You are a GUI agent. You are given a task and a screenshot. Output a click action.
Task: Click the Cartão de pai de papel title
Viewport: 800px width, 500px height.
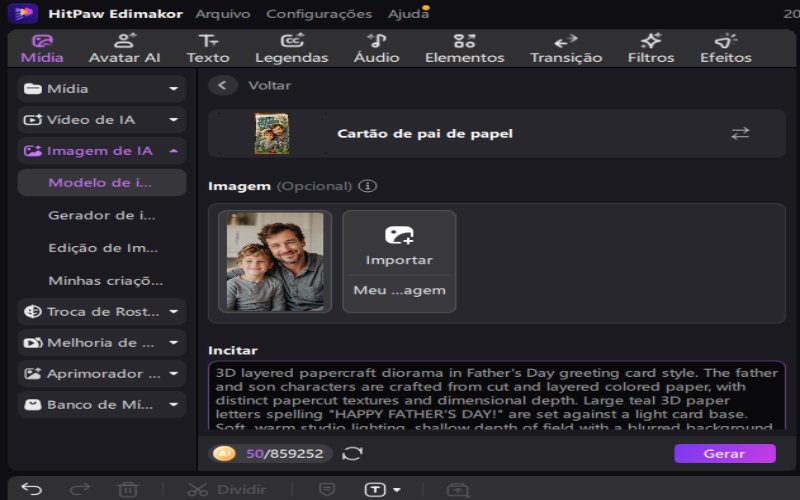(425, 134)
